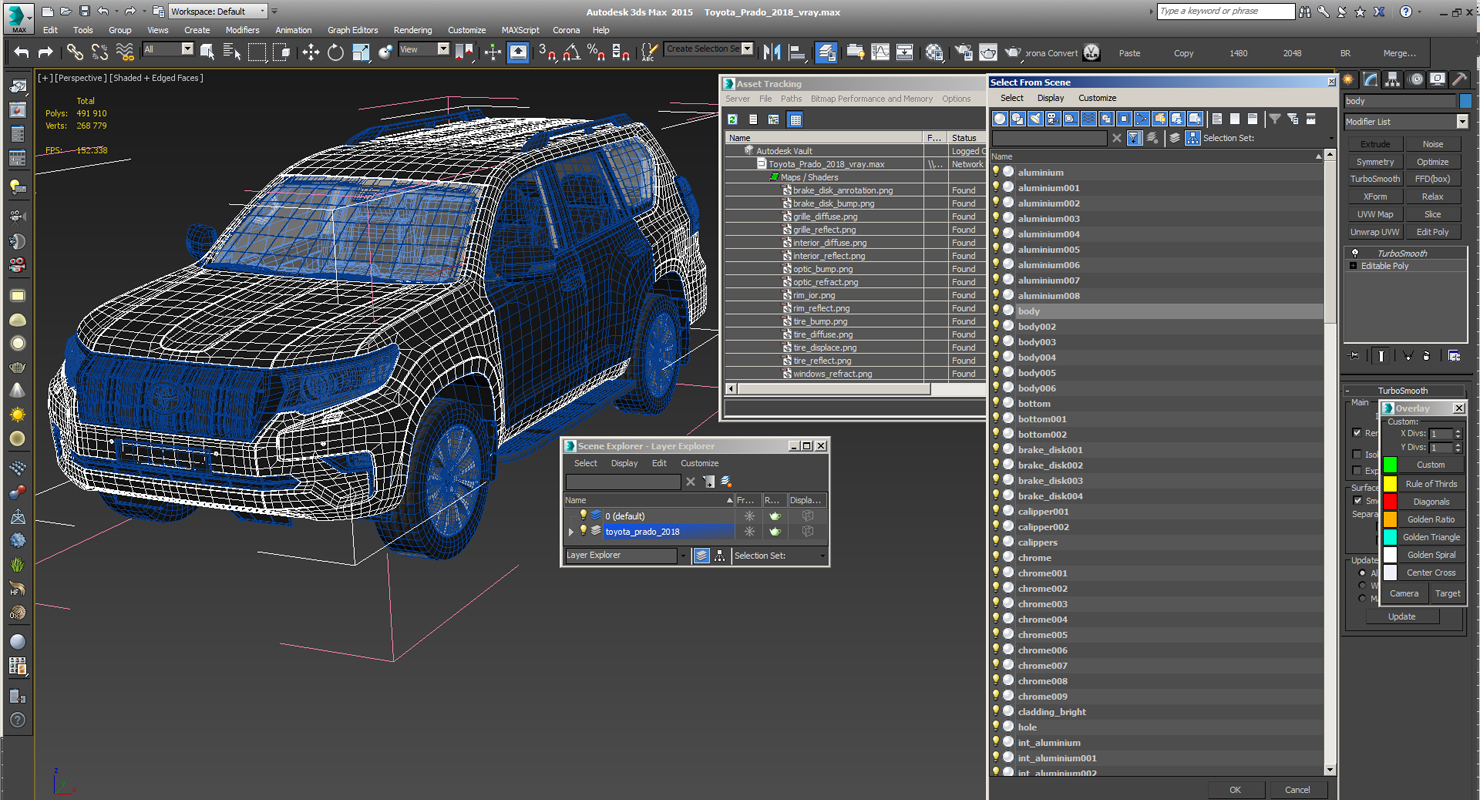Toggle the Percent Snap button
Image resolution: width=1480 pixels, height=800 pixels.
(595, 52)
